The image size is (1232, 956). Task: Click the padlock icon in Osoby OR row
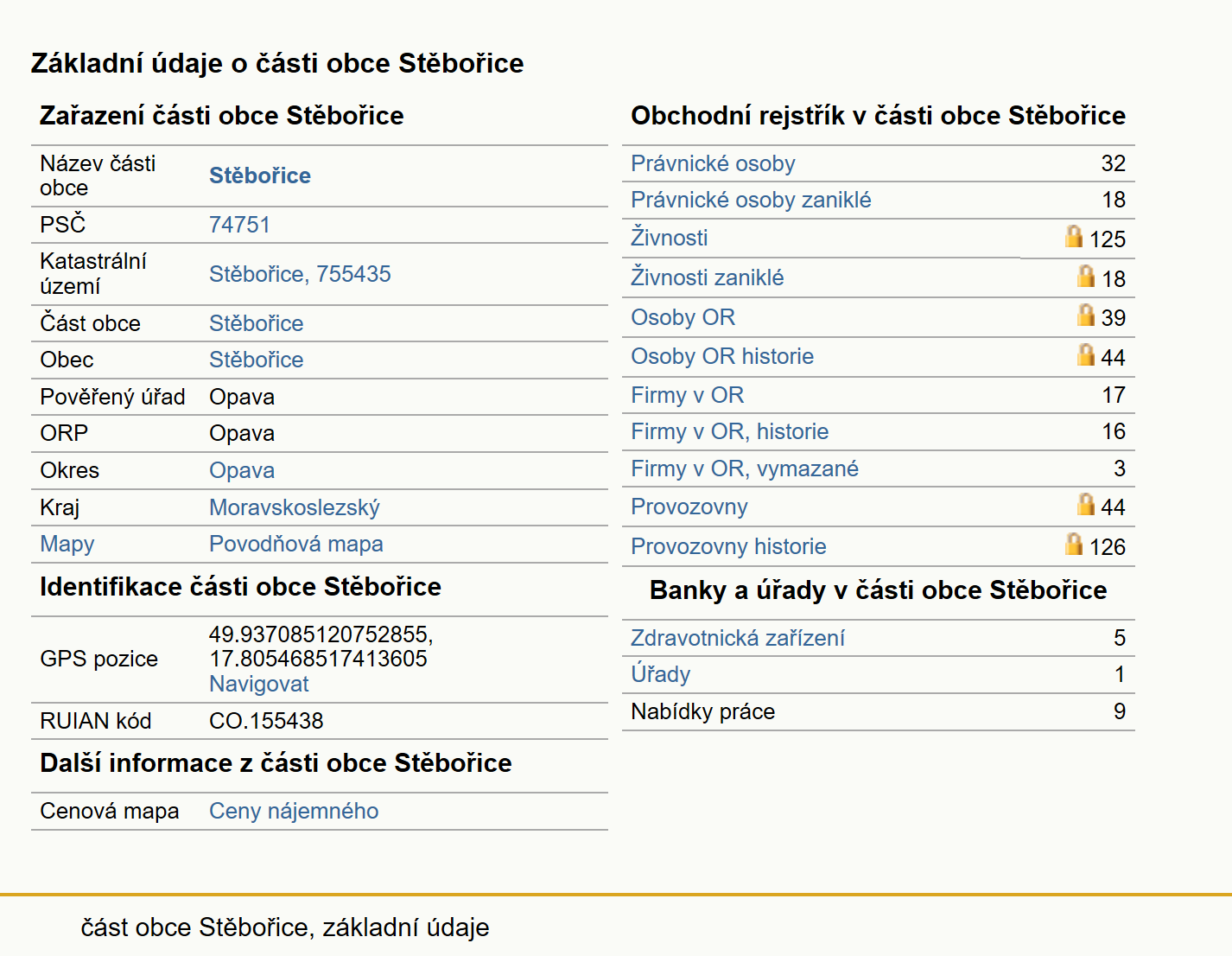[1086, 315]
